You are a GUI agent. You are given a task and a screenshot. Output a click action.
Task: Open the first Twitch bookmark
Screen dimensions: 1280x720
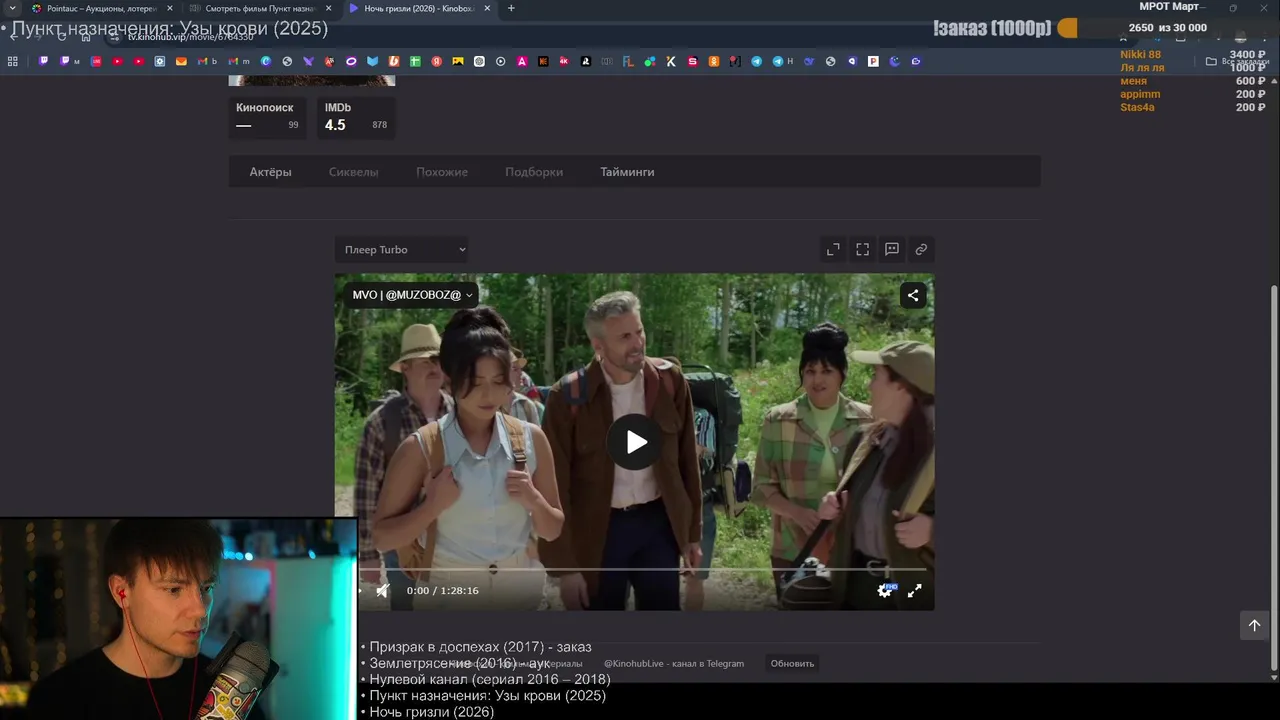(43, 61)
